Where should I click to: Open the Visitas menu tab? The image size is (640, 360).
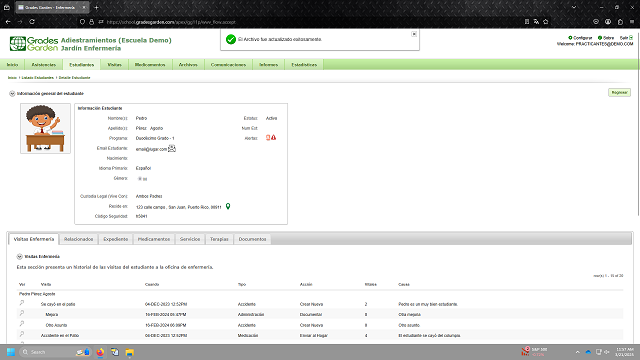(114, 64)
